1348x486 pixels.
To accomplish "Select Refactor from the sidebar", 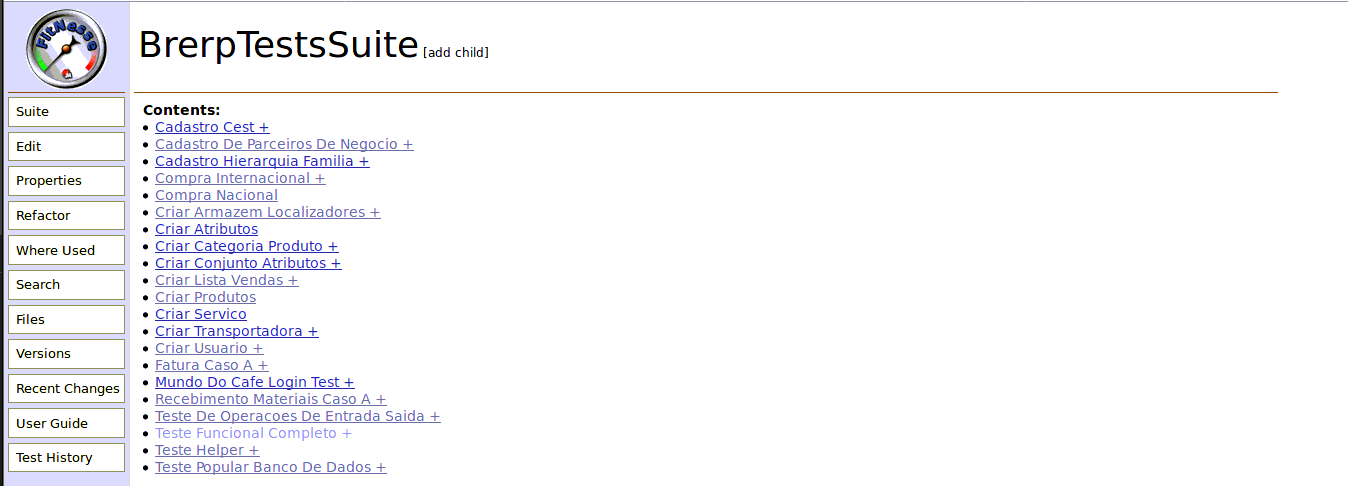I will [66, 215].
